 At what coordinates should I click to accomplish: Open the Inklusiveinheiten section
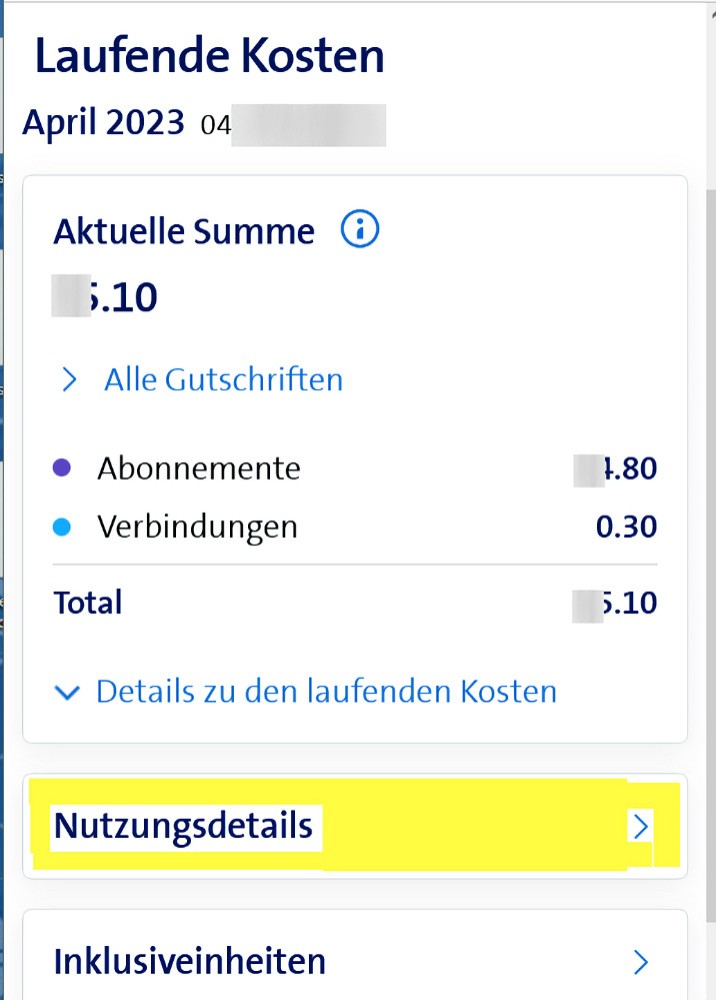(190, 961)
